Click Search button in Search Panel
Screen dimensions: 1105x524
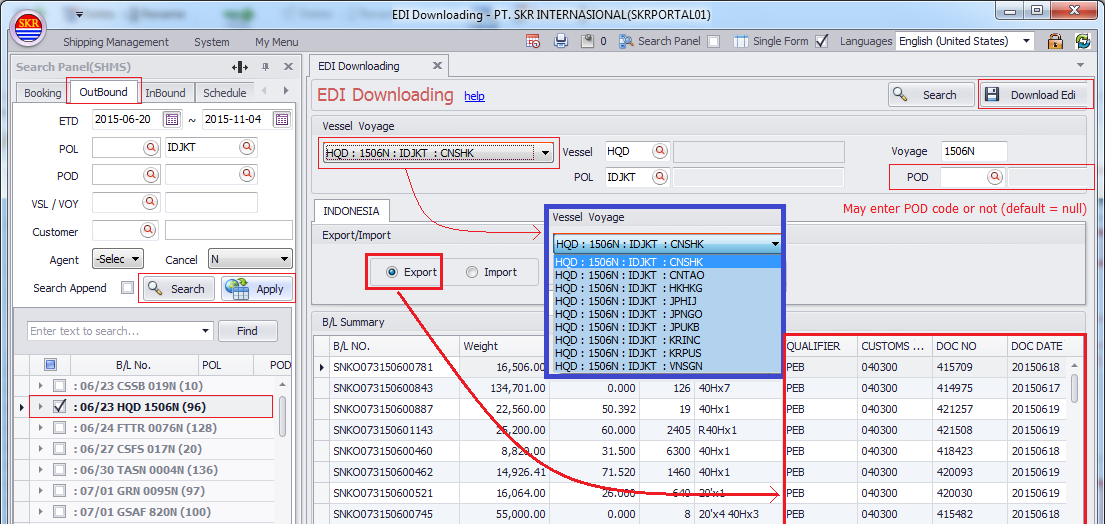point(178,289)
